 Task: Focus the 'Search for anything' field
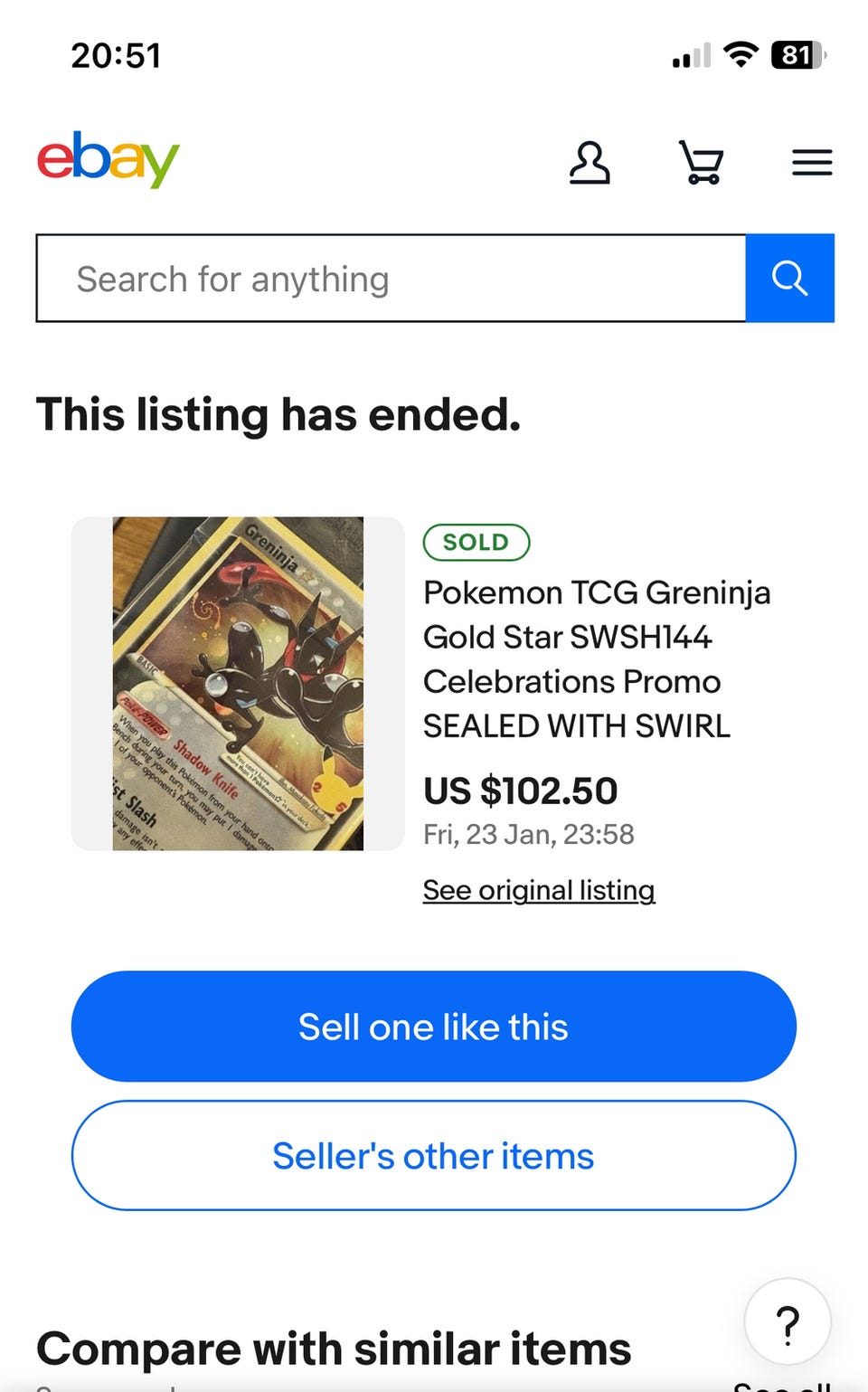tap(391, 279)
